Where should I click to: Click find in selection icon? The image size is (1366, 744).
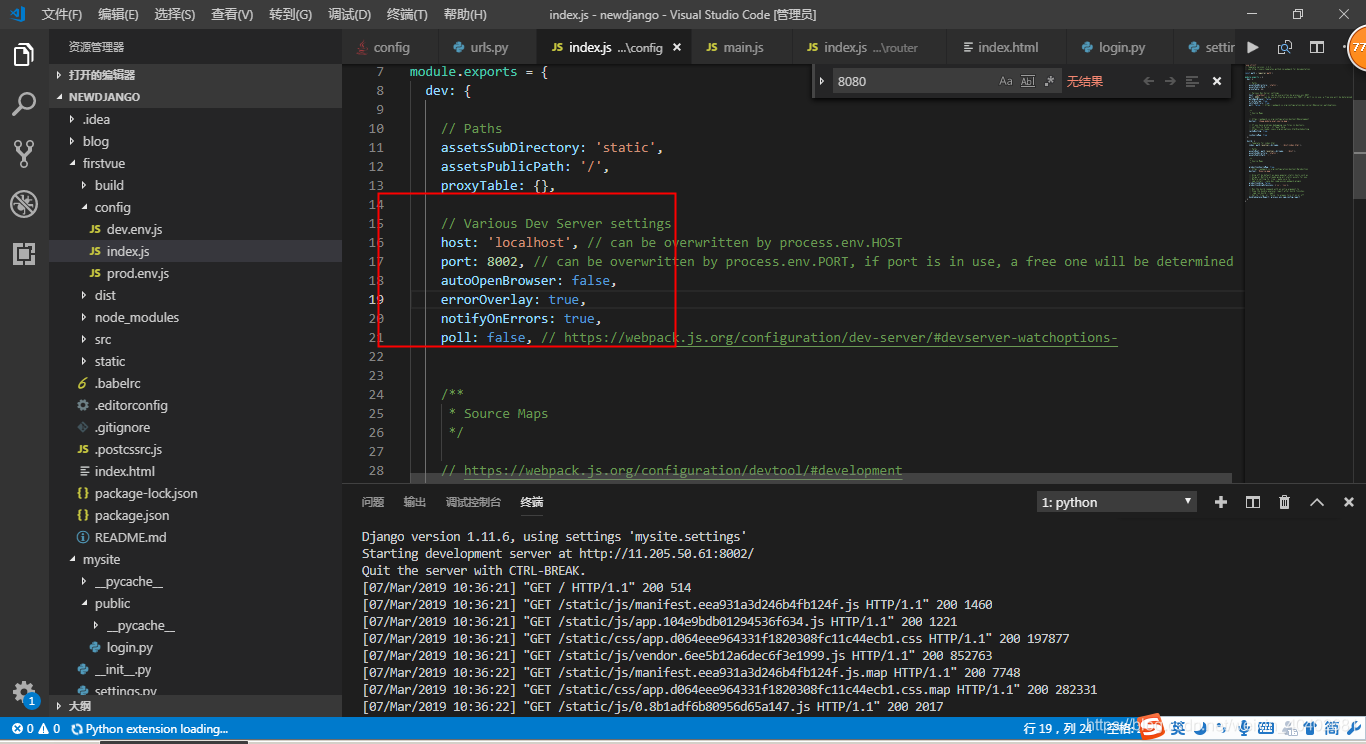1192,81
